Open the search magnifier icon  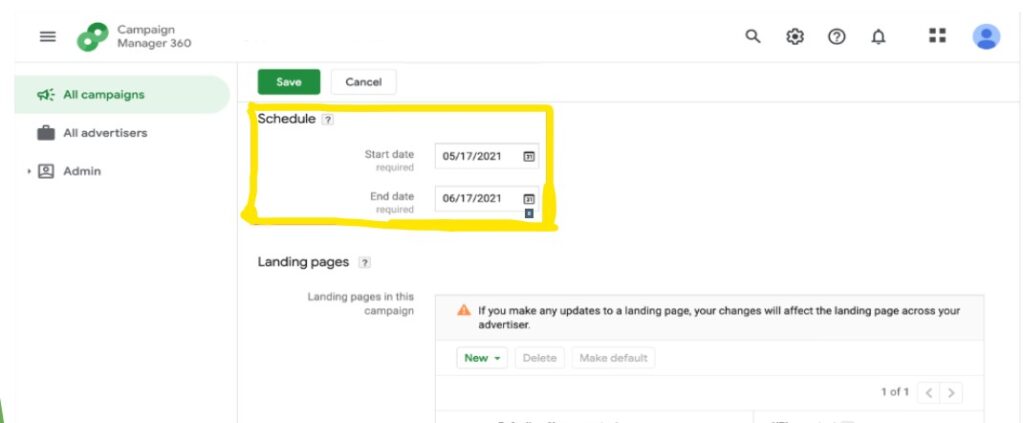pos(753,37)
